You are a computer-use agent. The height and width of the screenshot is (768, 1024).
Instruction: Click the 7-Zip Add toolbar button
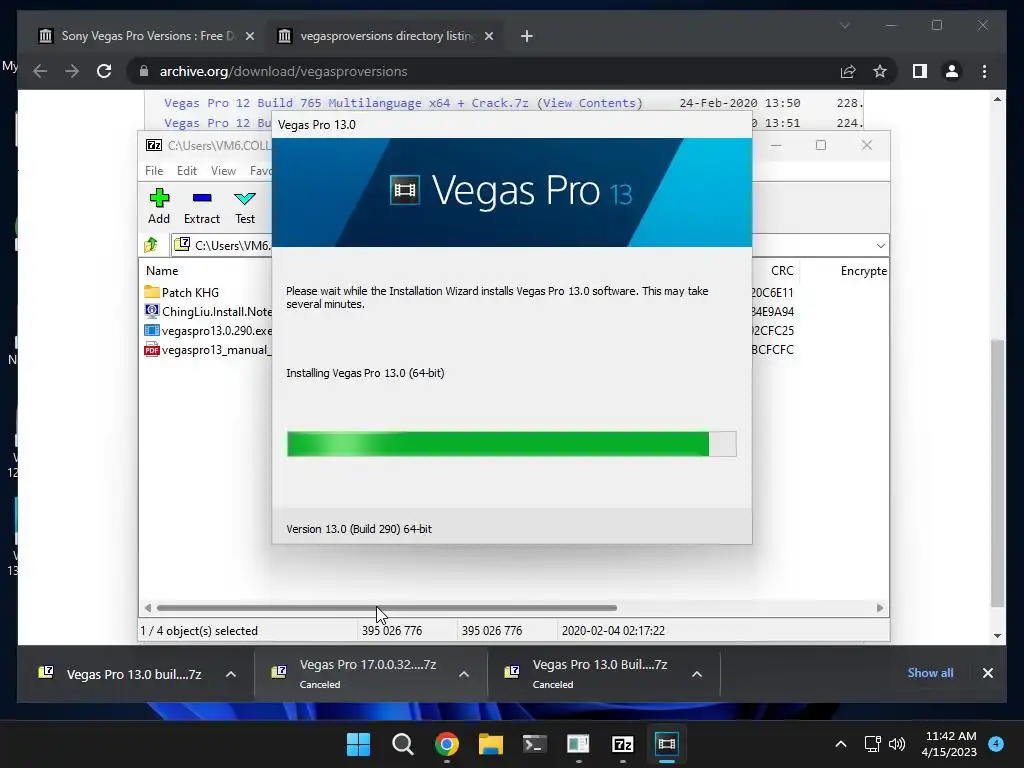159,206
